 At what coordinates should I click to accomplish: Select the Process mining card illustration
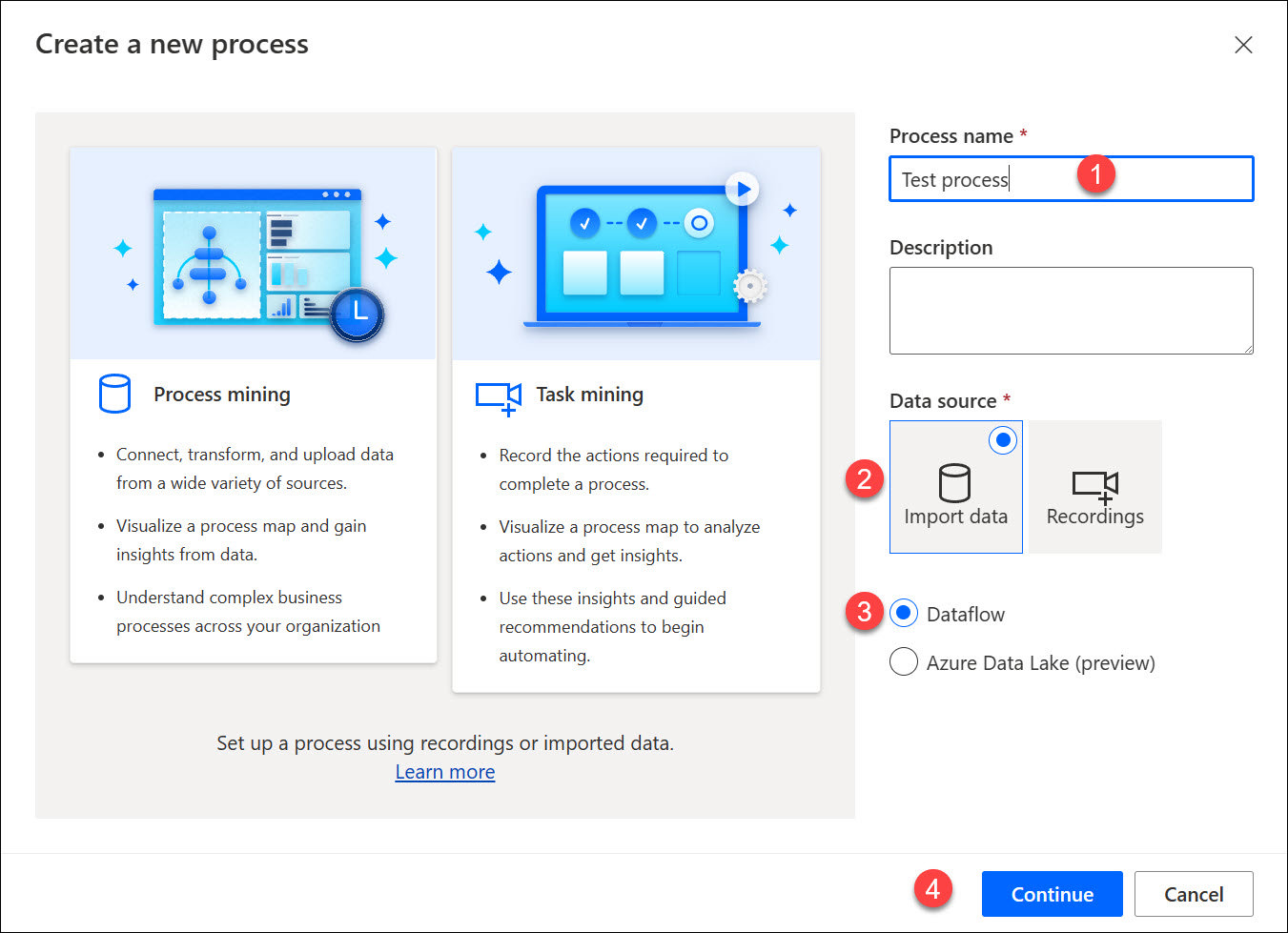pyautogui.click(x=254, y=254)
